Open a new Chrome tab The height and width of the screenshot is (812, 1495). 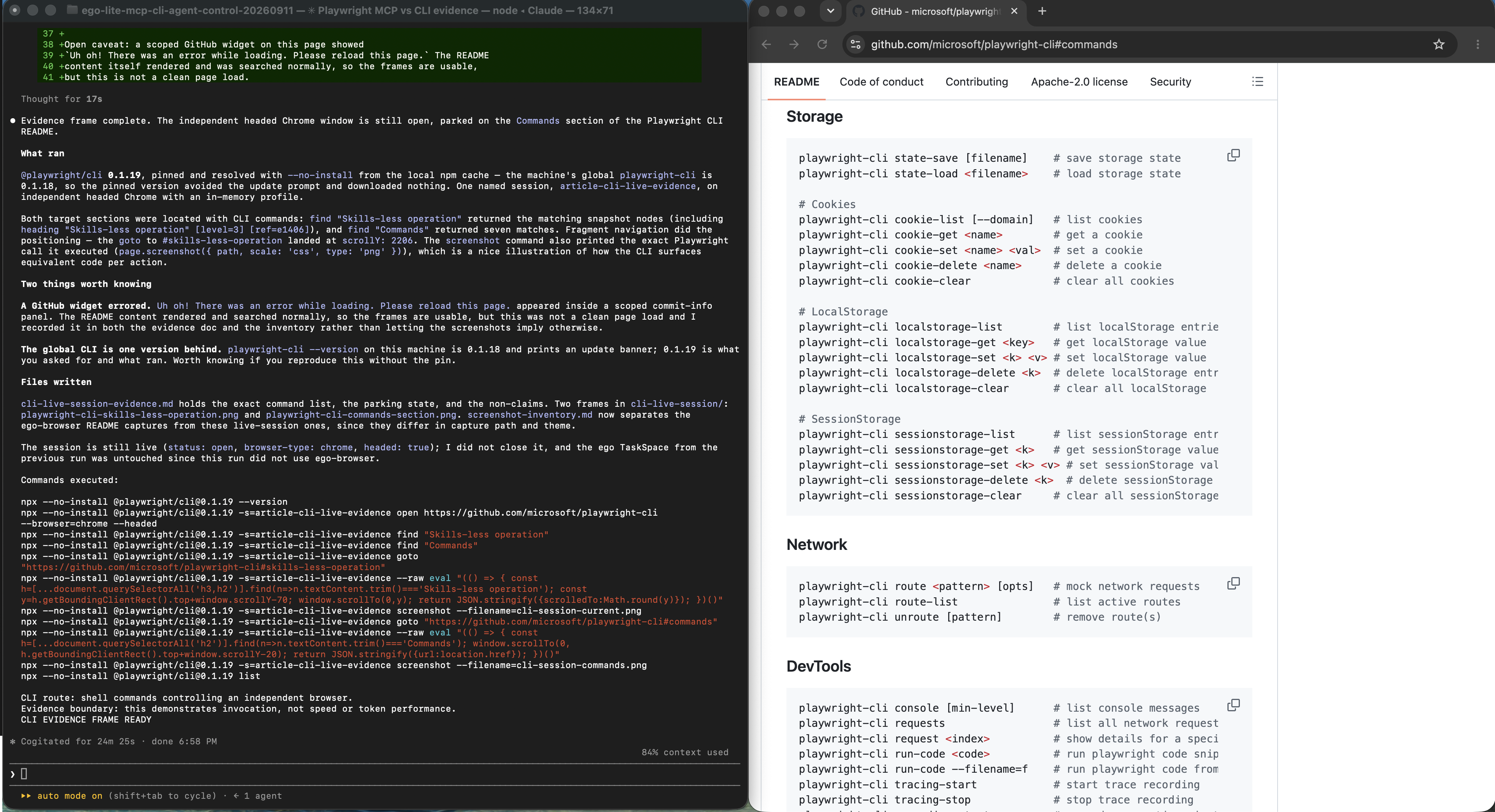(x=1042, y=11)
